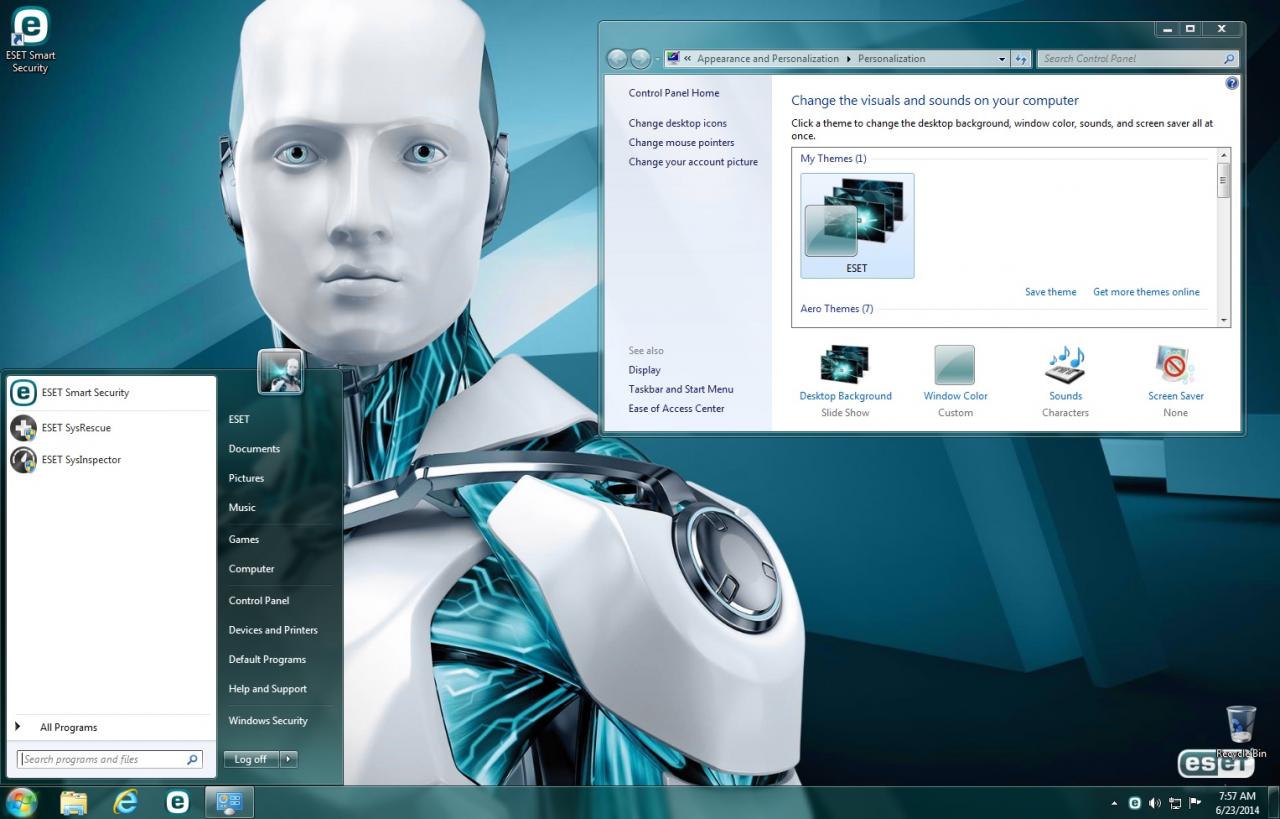Image resolution: width=1280 pixels, height=819 pixels.
Task: Click Change mouse pointers link
Action: 681,142
